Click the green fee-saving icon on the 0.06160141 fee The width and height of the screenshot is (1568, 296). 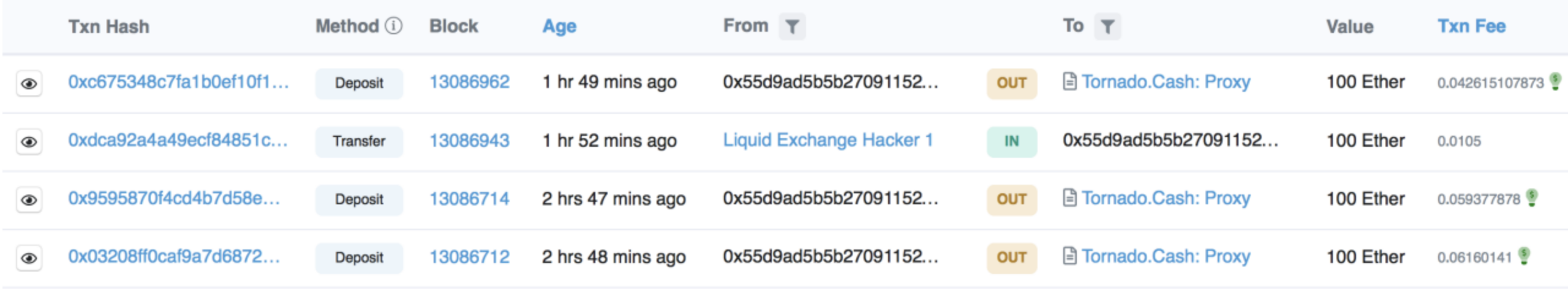pos(1525,256)
